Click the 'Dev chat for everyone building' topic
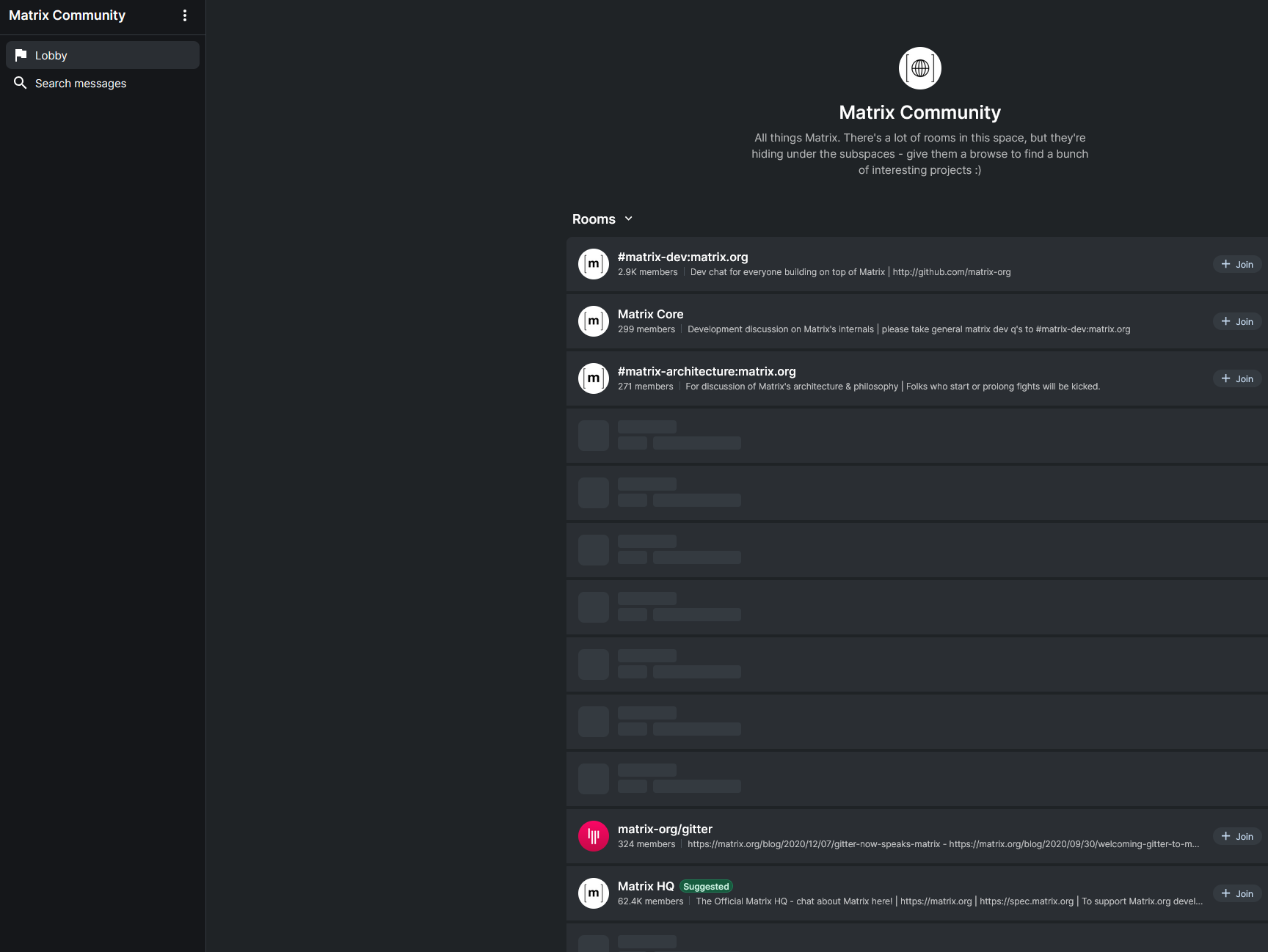This screenshot has width=1268, height=952. pos(850,272)
